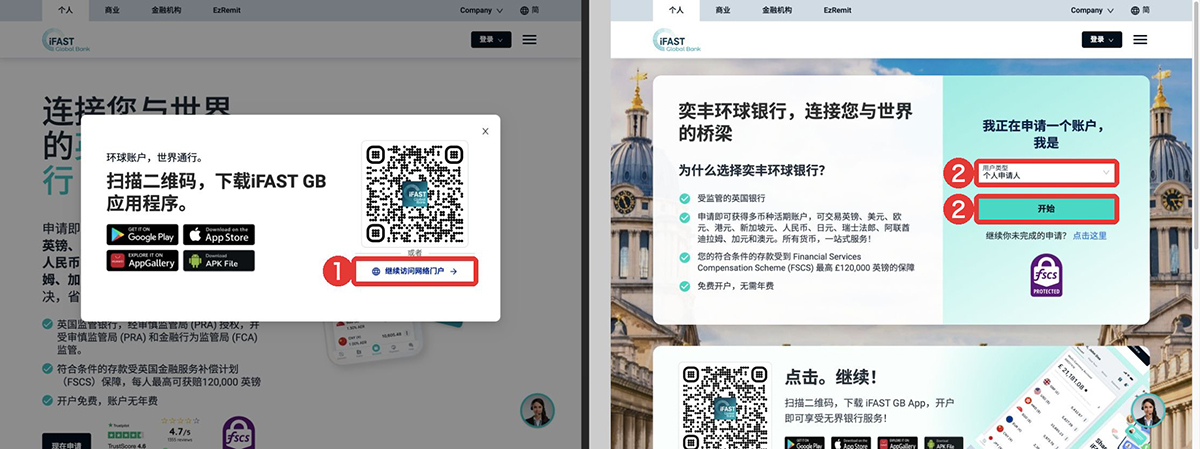Click the APK File badge in the popup
This screenshot has width=1200, height=449.
coord(219,261)
